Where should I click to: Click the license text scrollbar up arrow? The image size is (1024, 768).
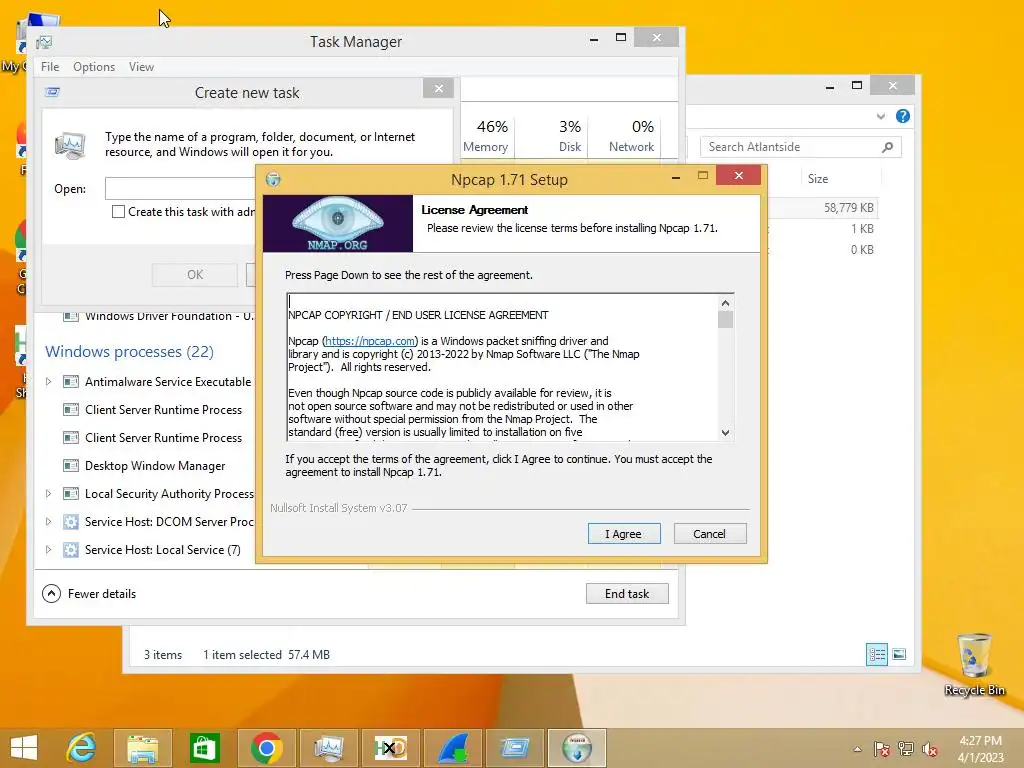726,303
